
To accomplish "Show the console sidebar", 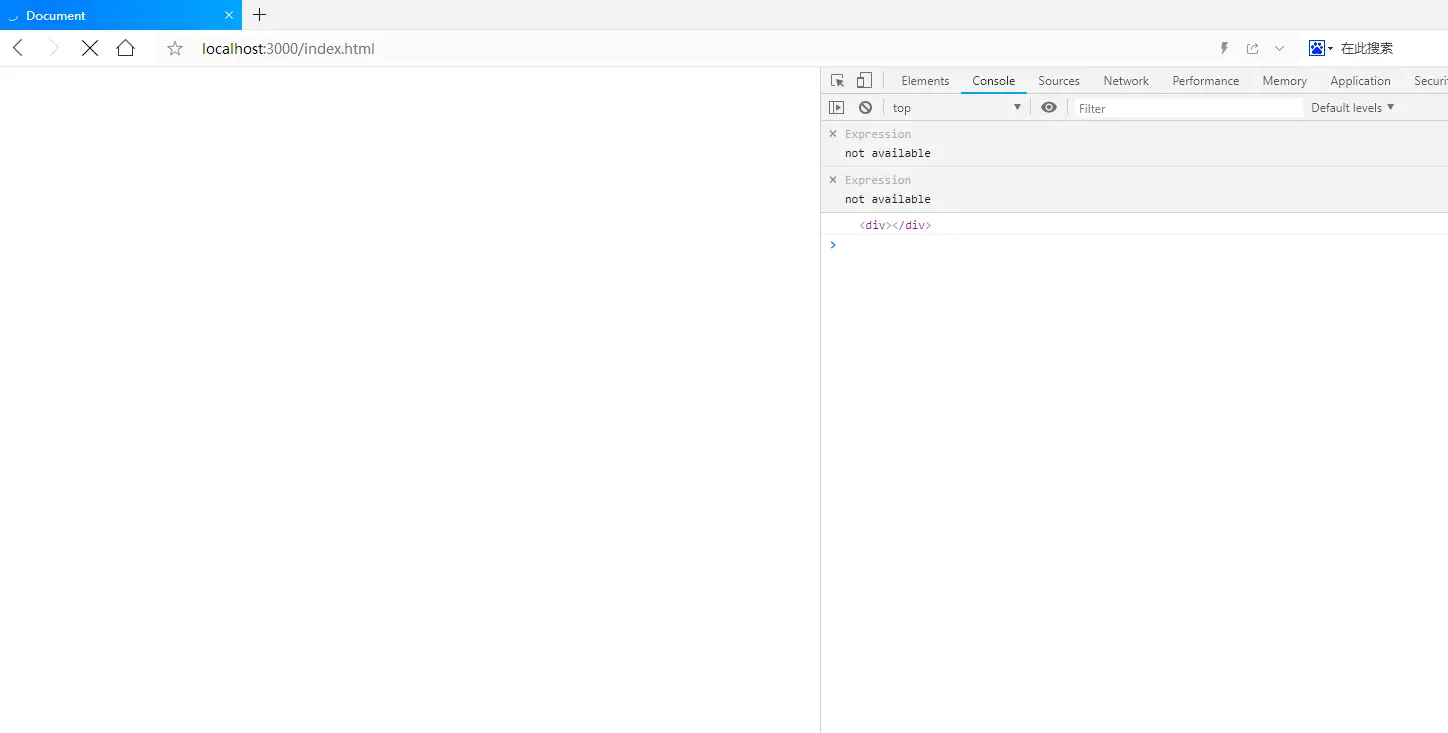I will (837, 108).
